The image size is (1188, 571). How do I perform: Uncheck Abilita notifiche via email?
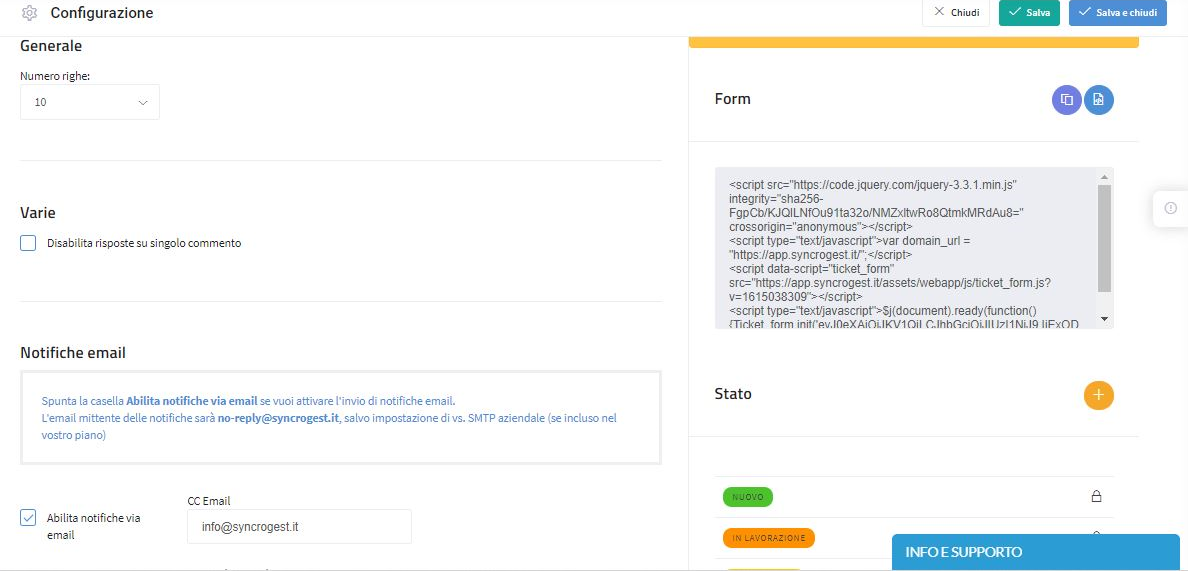click(x=28, y=518)
